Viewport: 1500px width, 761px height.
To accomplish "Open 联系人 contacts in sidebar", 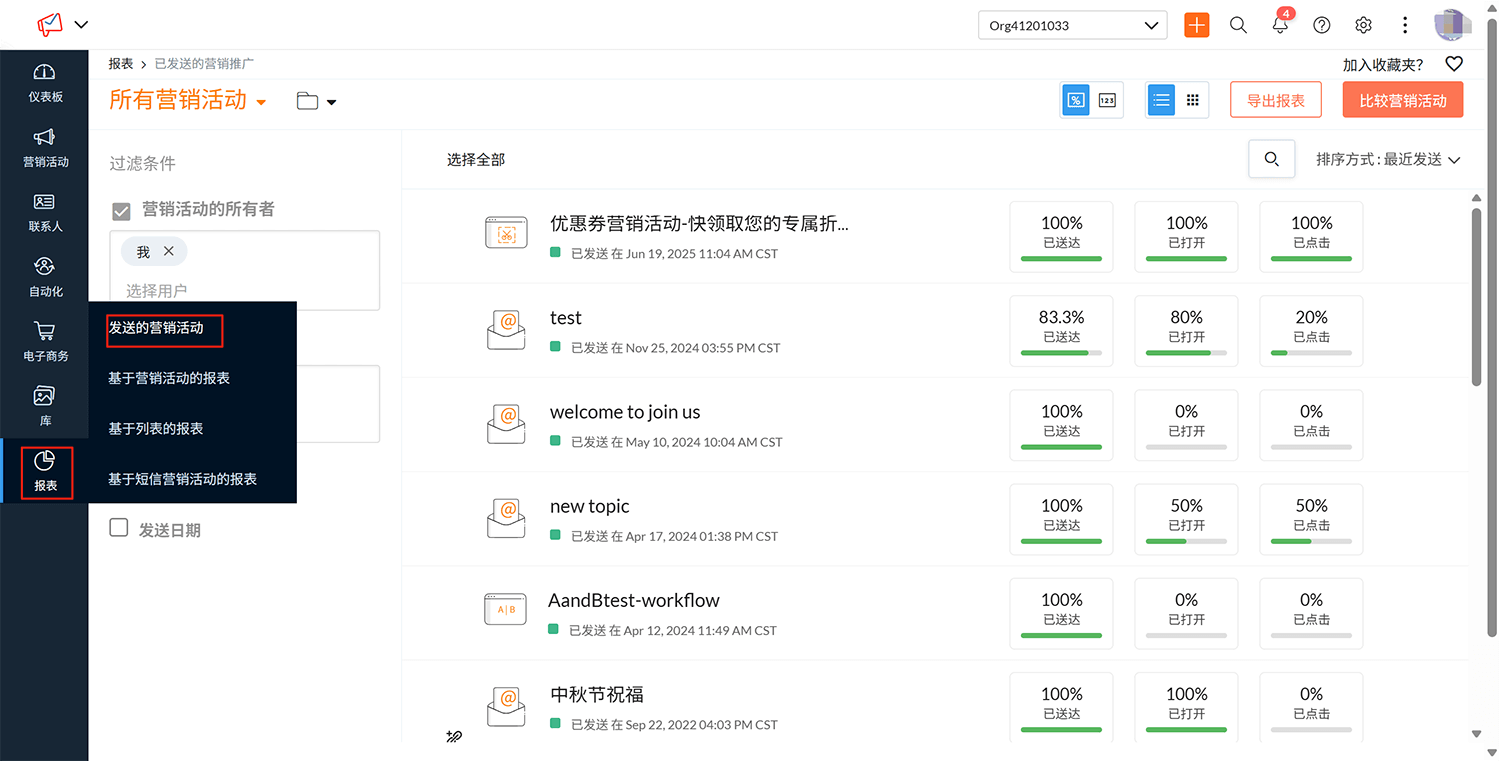I will pyautogui.click(x=44, y=212).
